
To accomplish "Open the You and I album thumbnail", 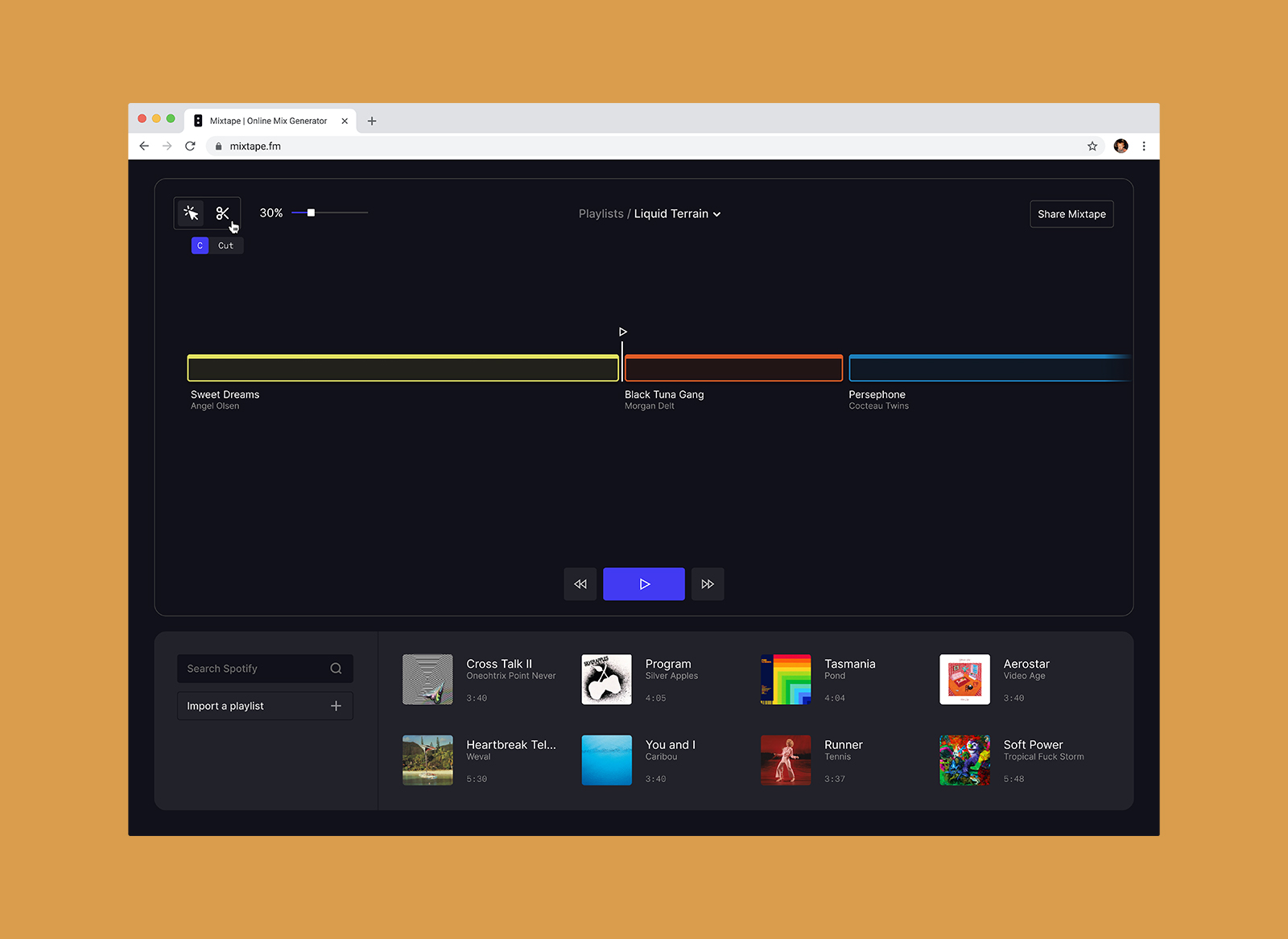I will pos(607,760).
